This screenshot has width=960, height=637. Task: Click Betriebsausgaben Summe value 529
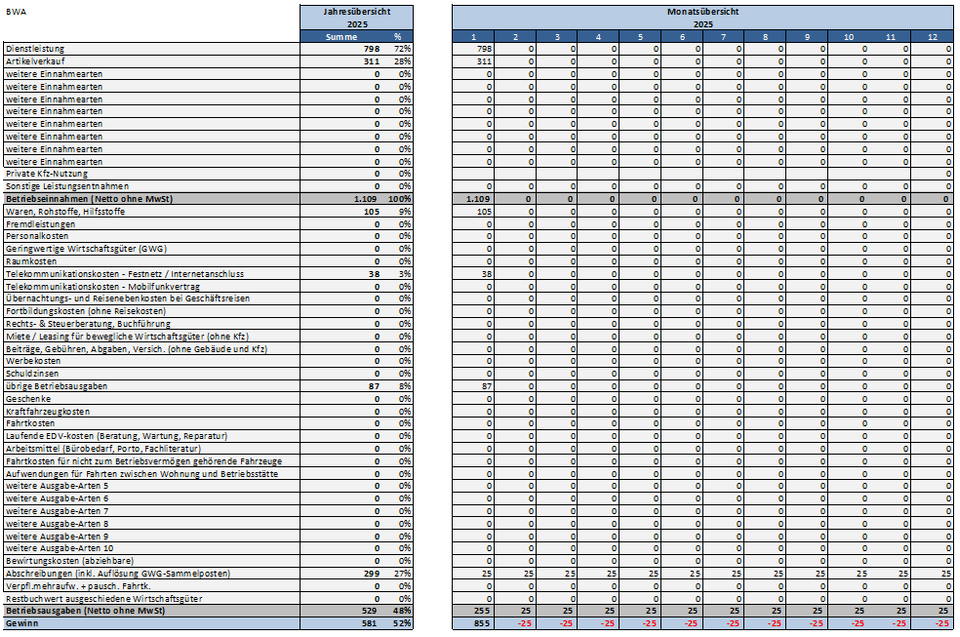click(371, 611)
